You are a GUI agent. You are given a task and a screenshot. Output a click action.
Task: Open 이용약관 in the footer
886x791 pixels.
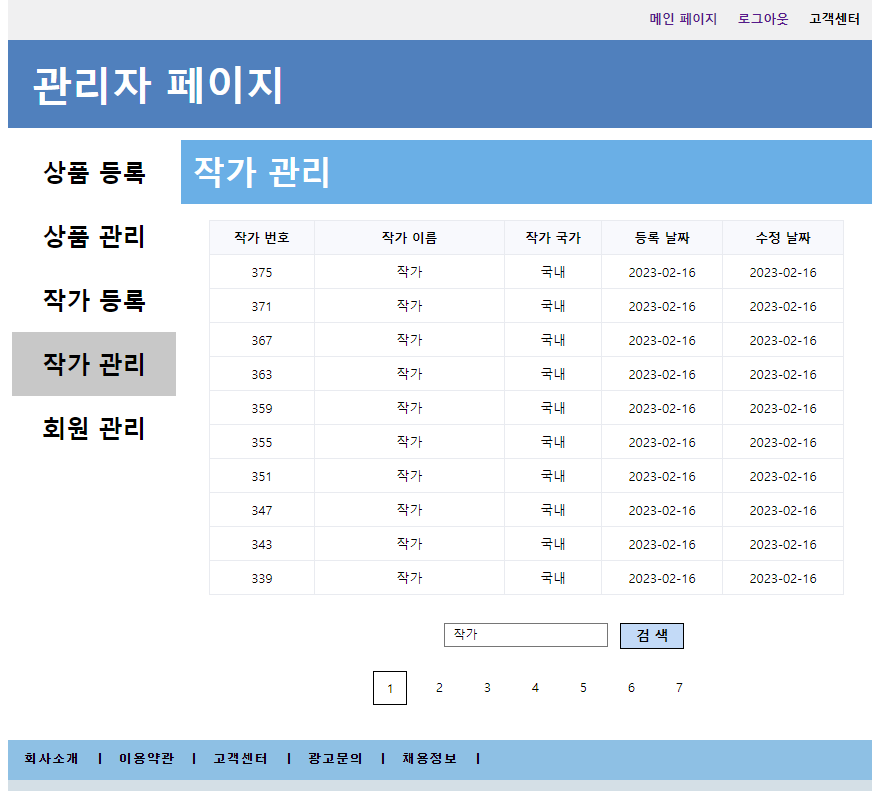point(146,758)
